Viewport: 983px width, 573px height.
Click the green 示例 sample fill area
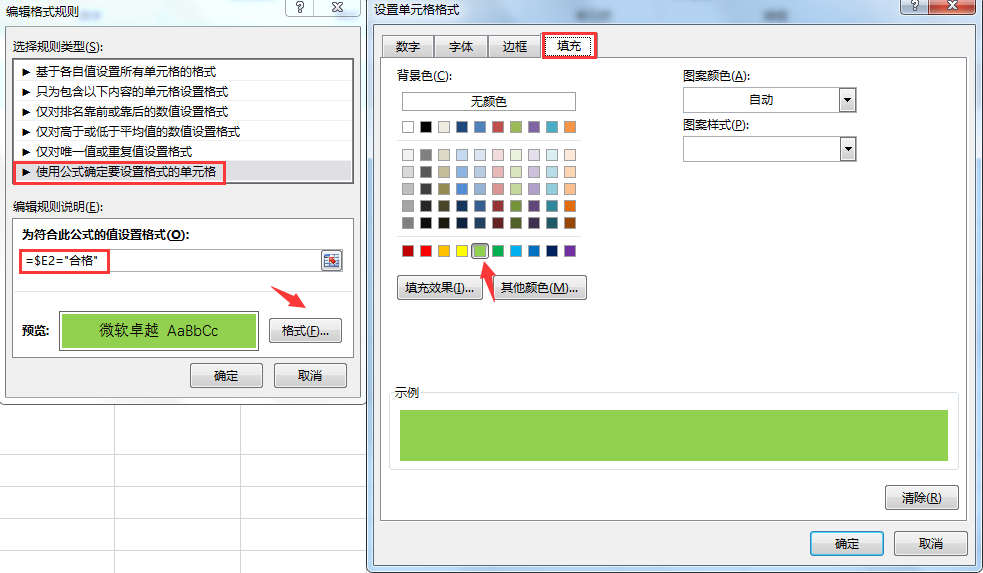tap(674, 436)
